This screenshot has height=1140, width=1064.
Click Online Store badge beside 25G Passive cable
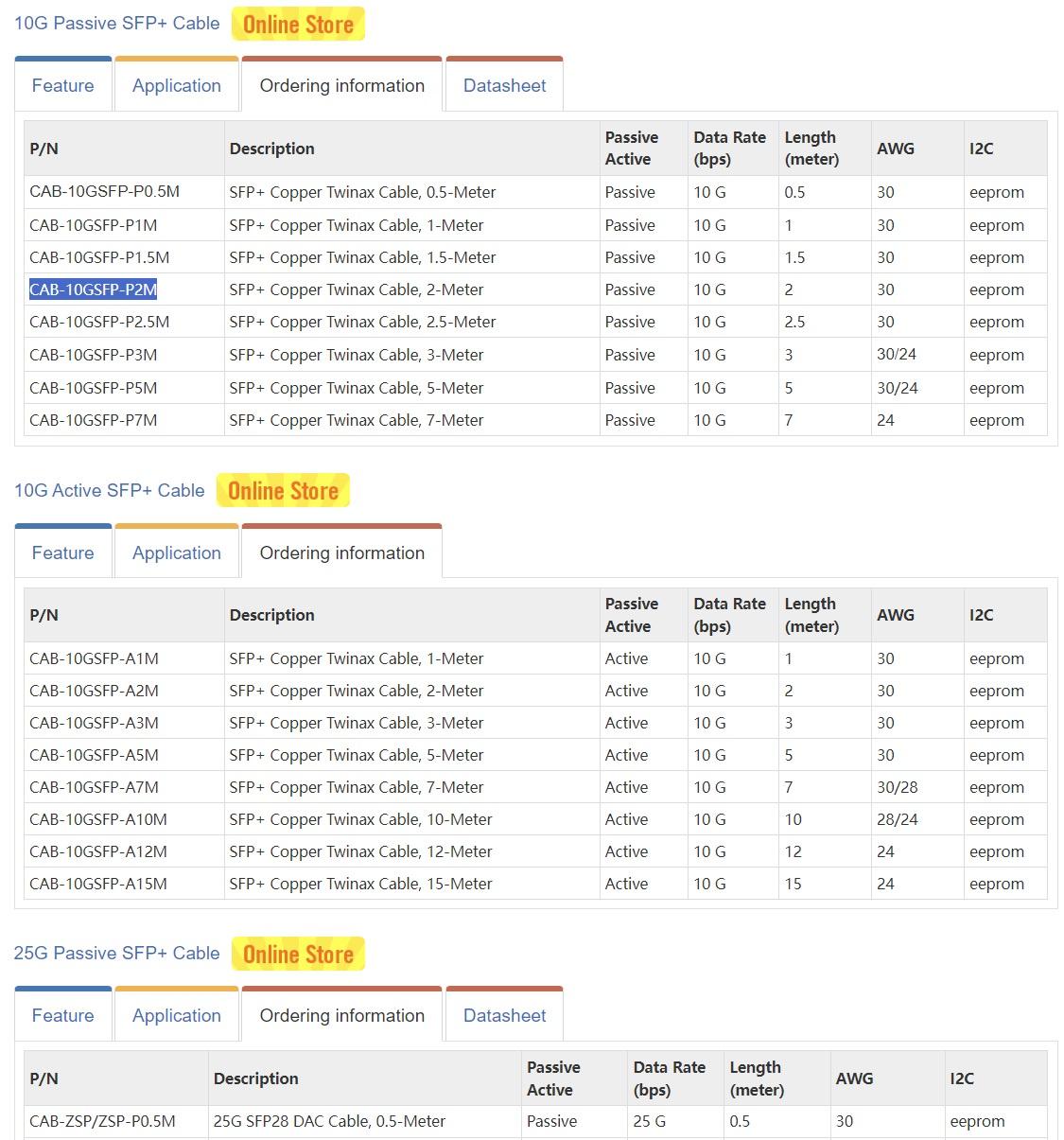298,955
